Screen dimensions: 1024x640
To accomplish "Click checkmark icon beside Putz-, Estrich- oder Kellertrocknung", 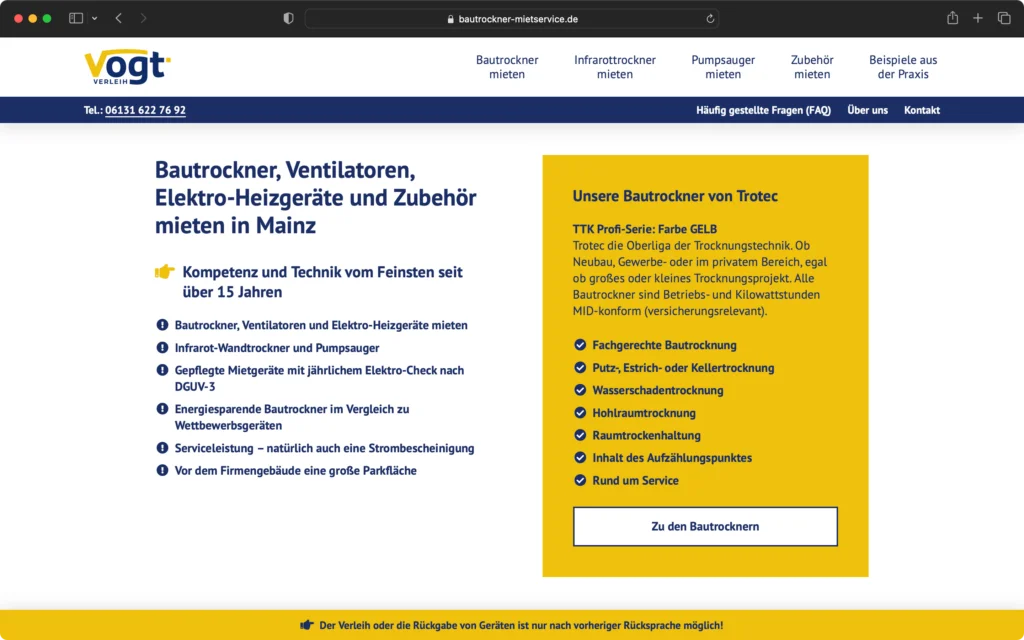I will [580, 368].
